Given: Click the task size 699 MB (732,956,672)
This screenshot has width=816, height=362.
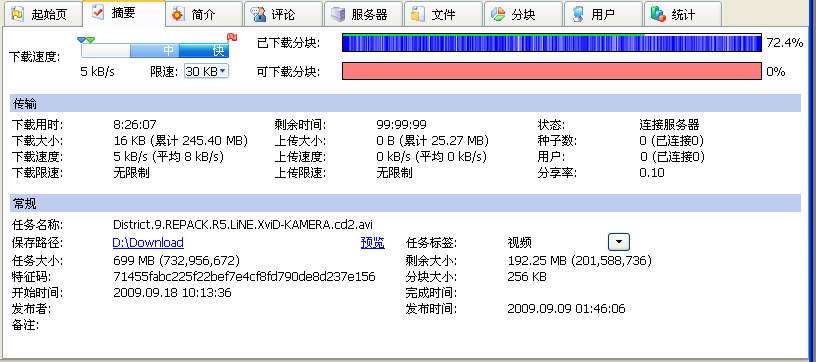Looking at the screenshot, I should [x=176, y=260].
